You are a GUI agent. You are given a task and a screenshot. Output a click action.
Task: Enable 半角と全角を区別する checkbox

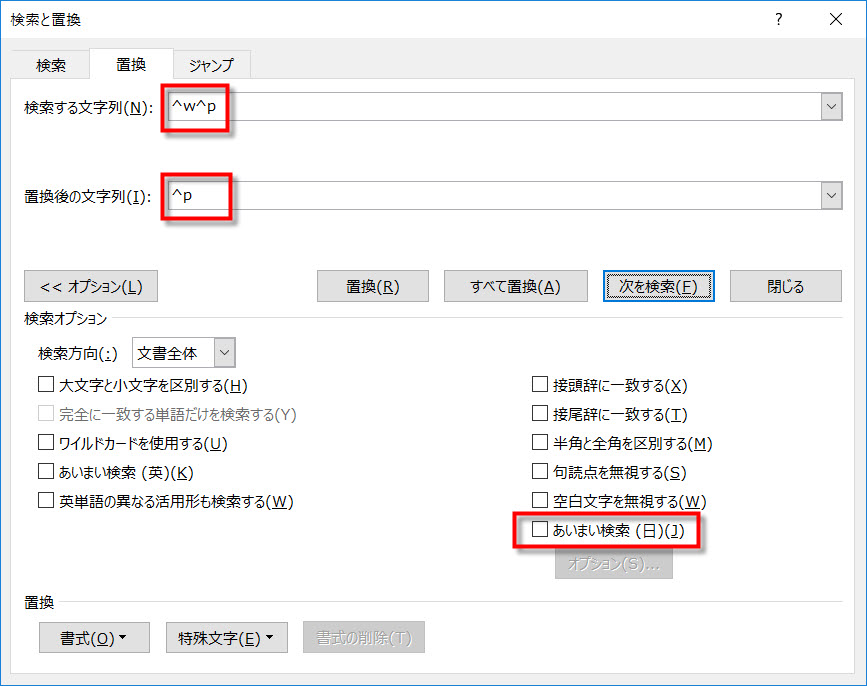(x=540, y=443)
